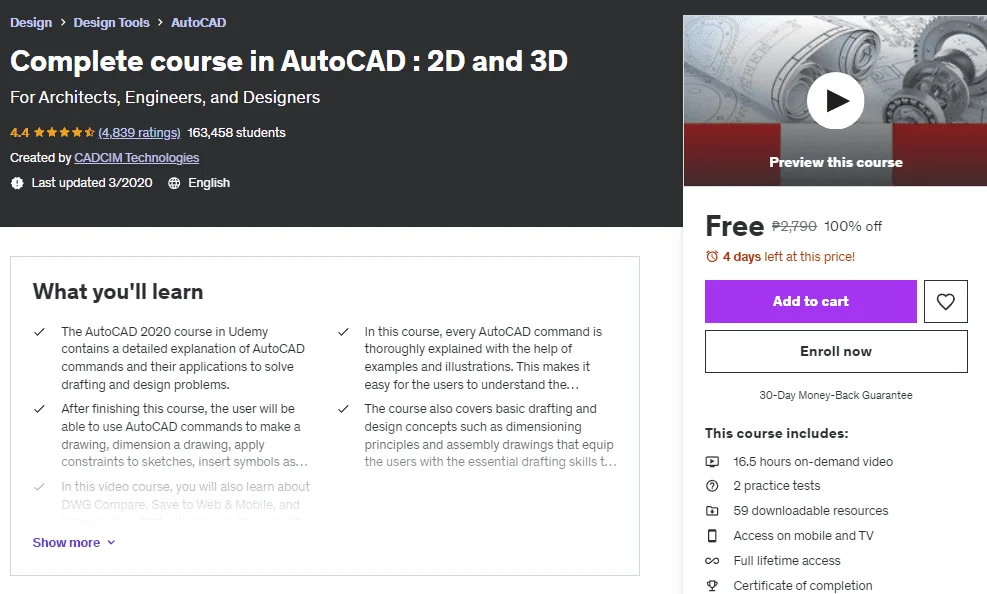Click the star rating icons
The image size is (987, 594).
[64, 133]
